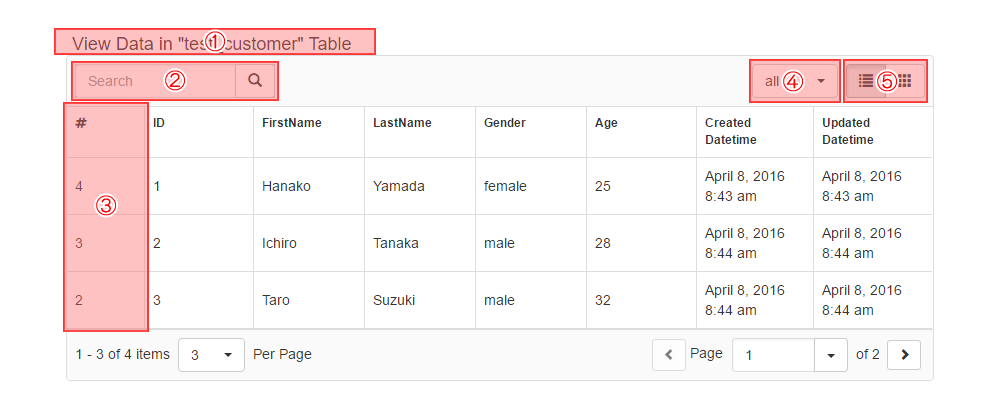
Task: Open the Per Page size dropdown
Action: tap(211, 355)
